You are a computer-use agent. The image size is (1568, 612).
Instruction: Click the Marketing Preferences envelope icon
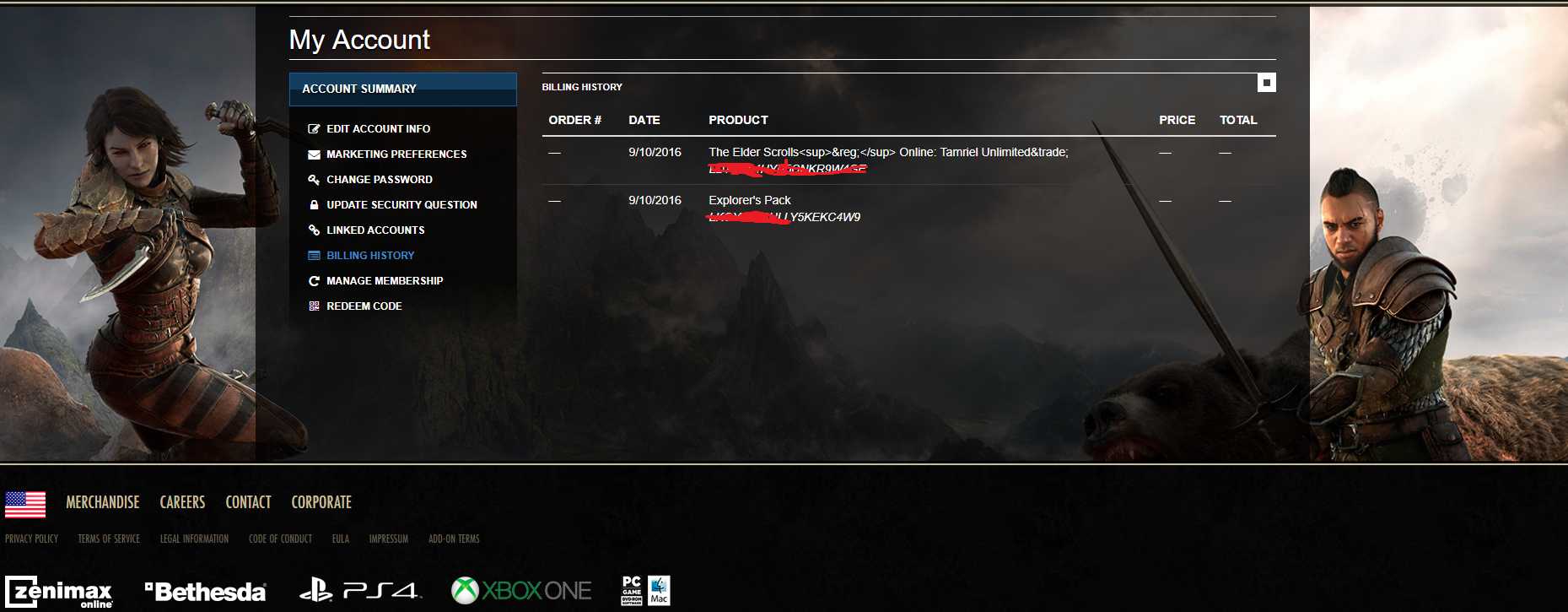tap(314, 154)
